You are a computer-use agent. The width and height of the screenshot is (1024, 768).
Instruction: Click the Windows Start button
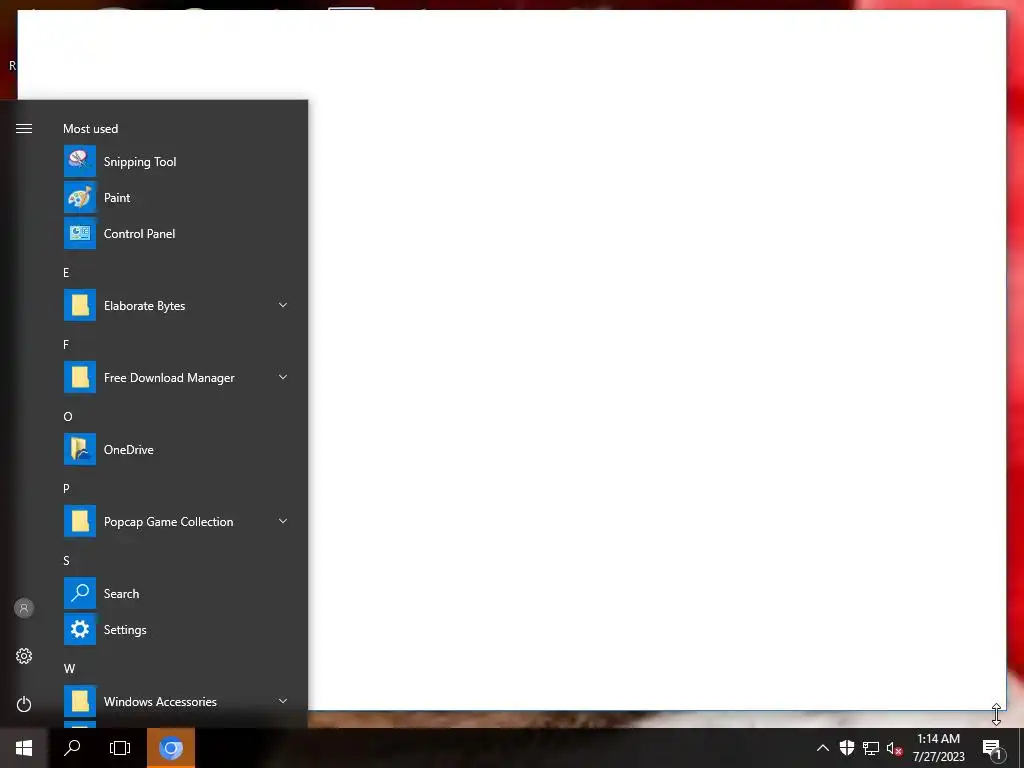[24, 748]
